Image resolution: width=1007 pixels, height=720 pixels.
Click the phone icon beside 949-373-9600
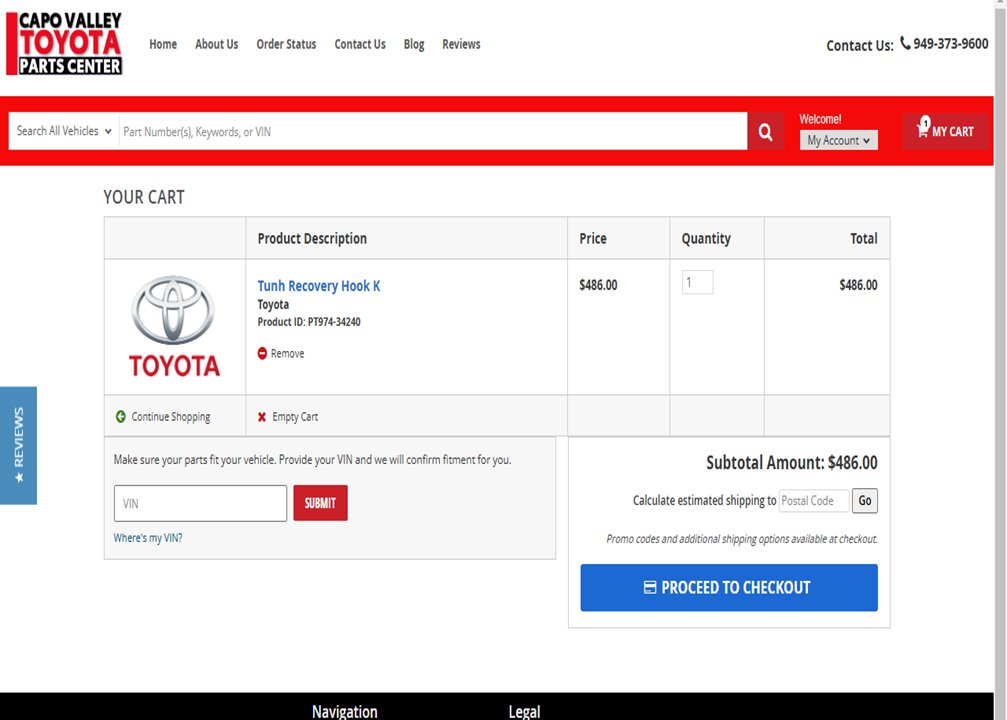tap(905, 43)
